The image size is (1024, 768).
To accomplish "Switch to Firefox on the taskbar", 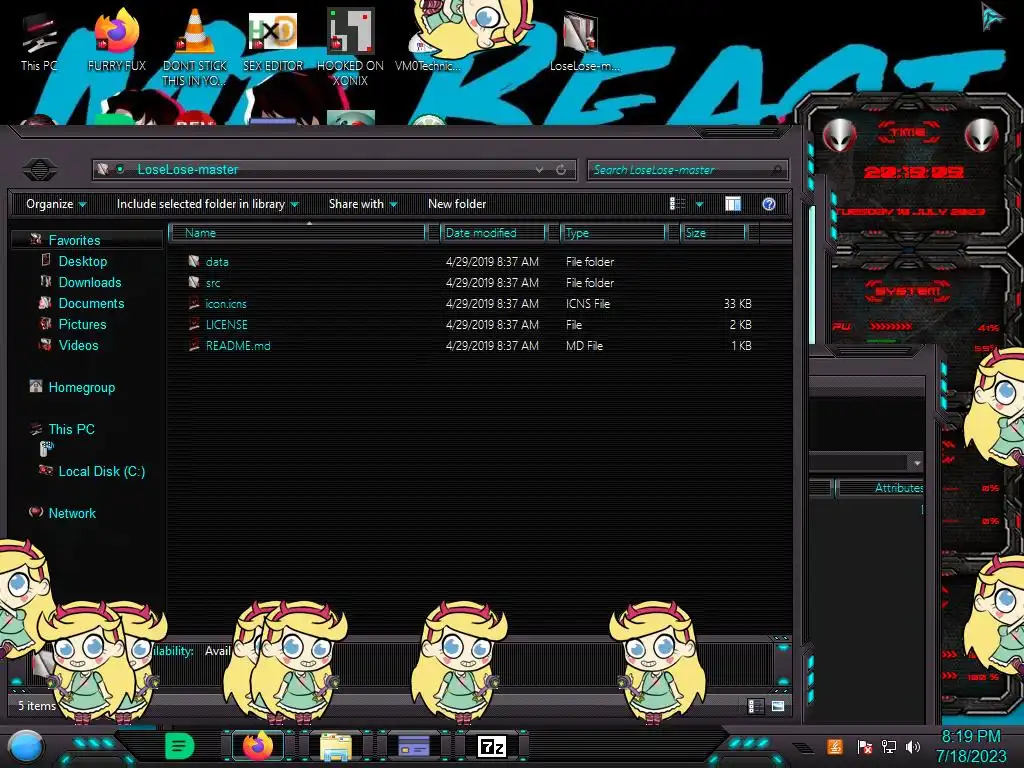I will point(258,746).
